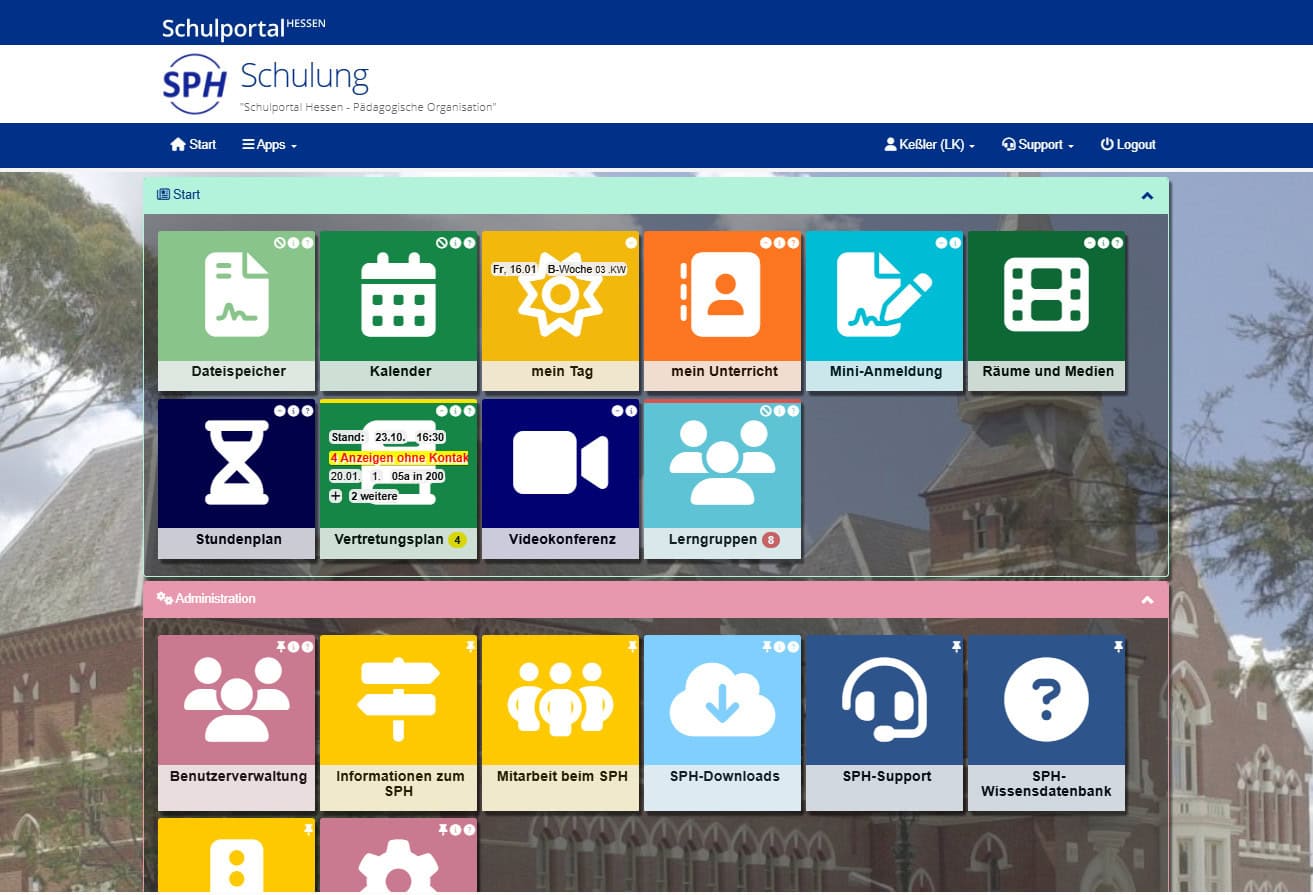Viewport: 1313px width, 895px height.
Task: Click the Logout link
Action: [1128, 145]
